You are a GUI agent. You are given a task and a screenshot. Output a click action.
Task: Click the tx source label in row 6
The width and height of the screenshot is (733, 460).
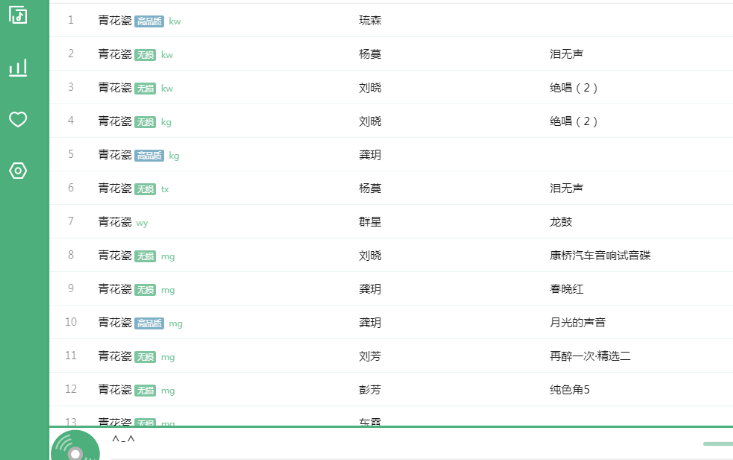point(165,189)
